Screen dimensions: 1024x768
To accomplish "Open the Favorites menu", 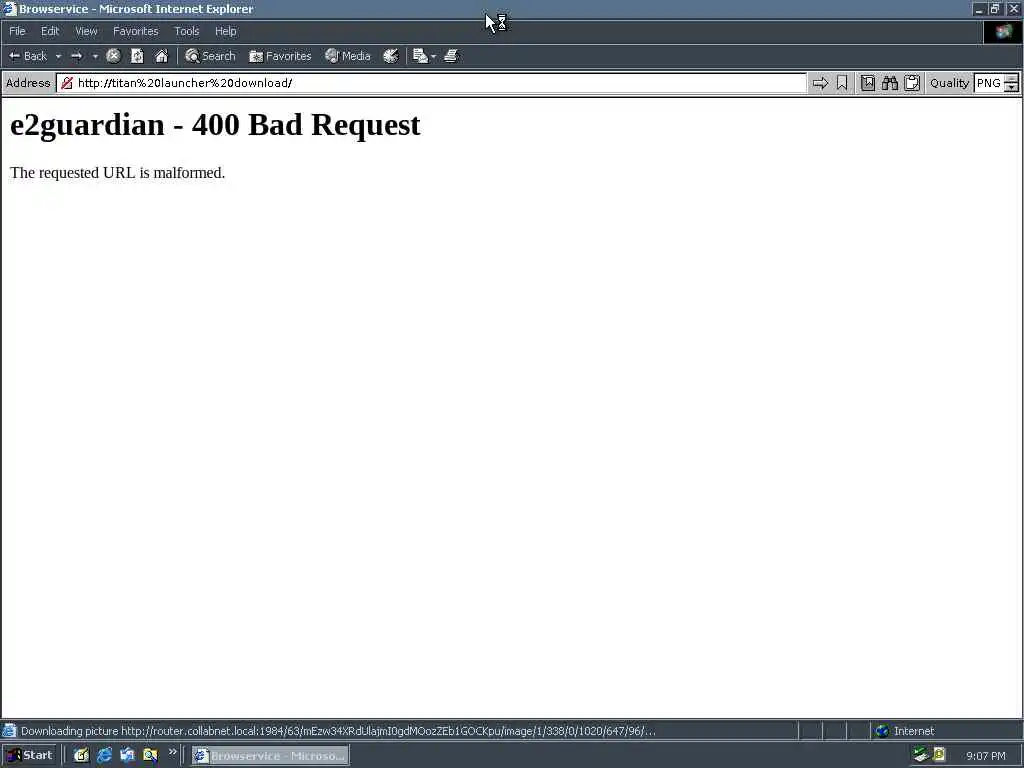I will pyautogui.click(x=135, y=31).
